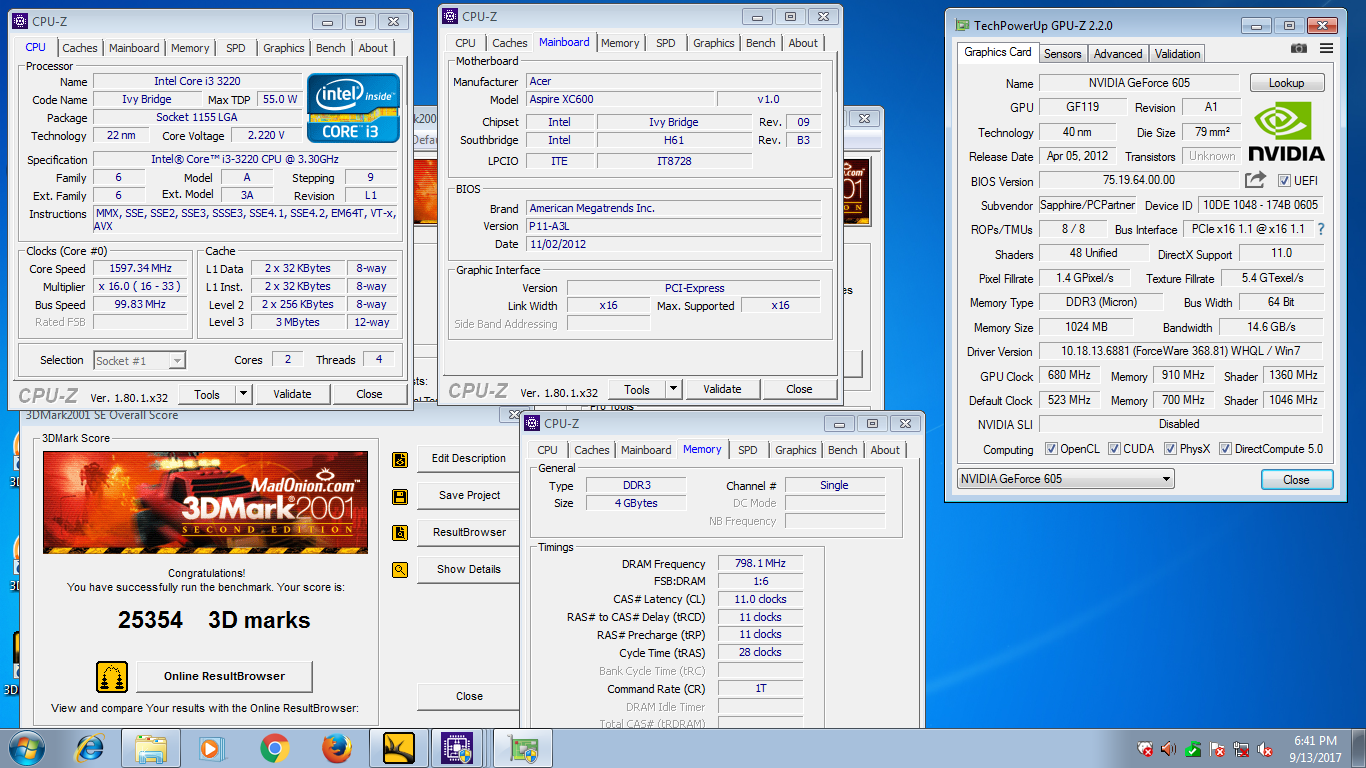Switch to Advanced tab in GPU-Z

(x=1118, y=54)
